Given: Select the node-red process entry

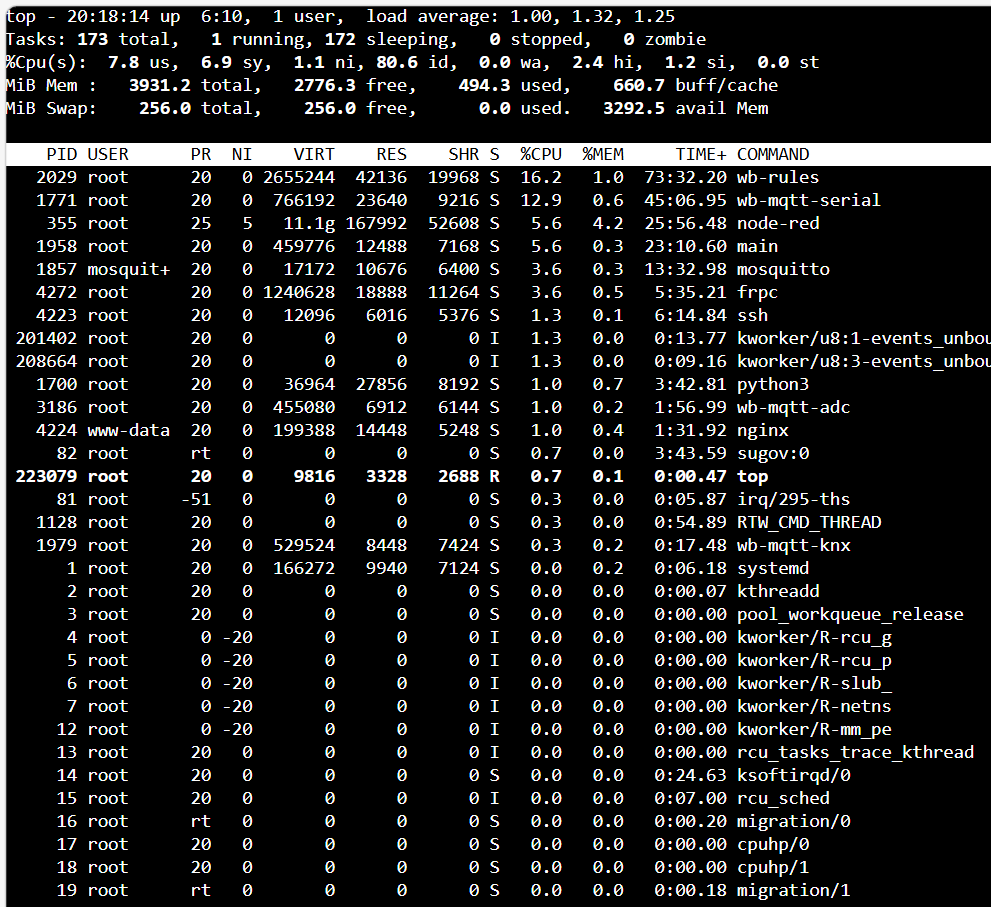Looking at the screenshot, I should tap(778, 223).
